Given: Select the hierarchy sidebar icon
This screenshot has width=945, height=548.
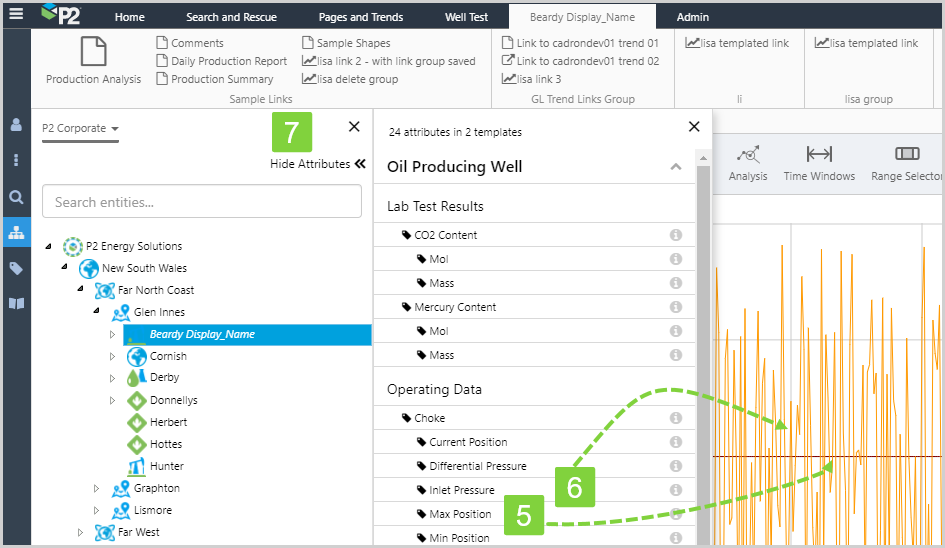Looking at the screenshot, I should coord(16,232).
